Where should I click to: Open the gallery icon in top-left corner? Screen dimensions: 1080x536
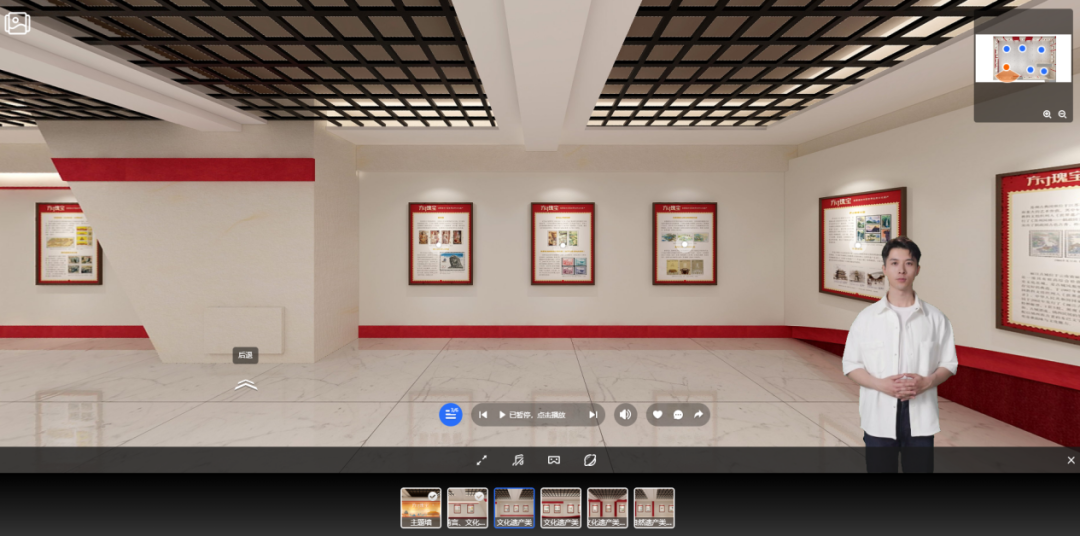tap(17, 23)
